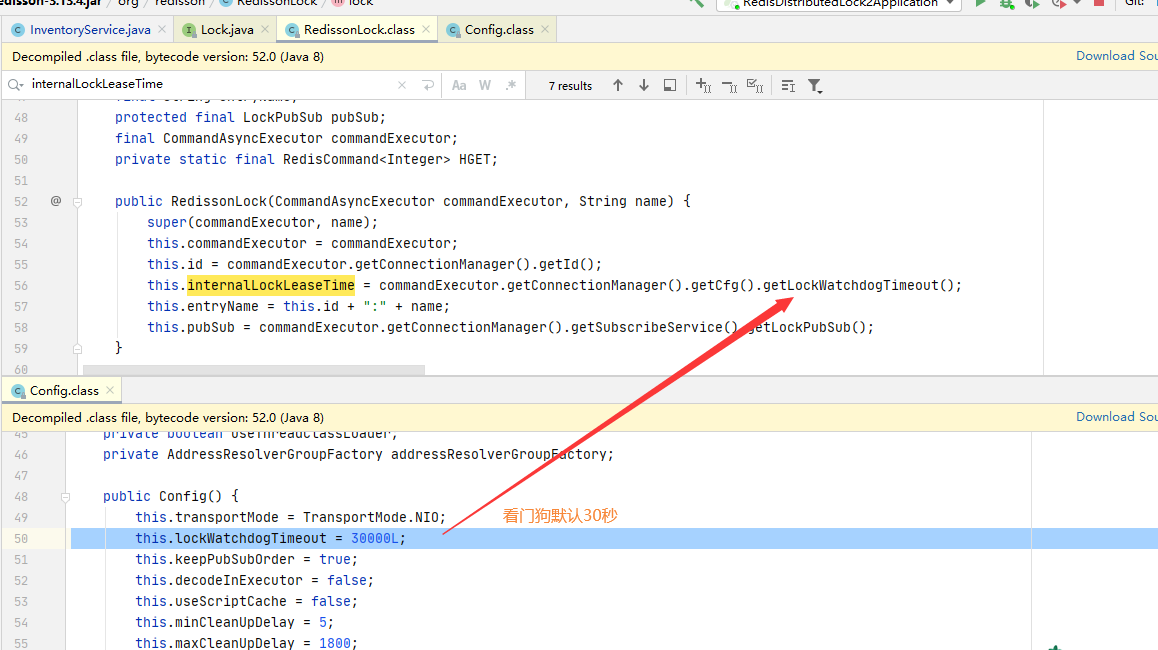Close the InventoryService.java tab
The image size is (1158, 650).
[162, 30]
